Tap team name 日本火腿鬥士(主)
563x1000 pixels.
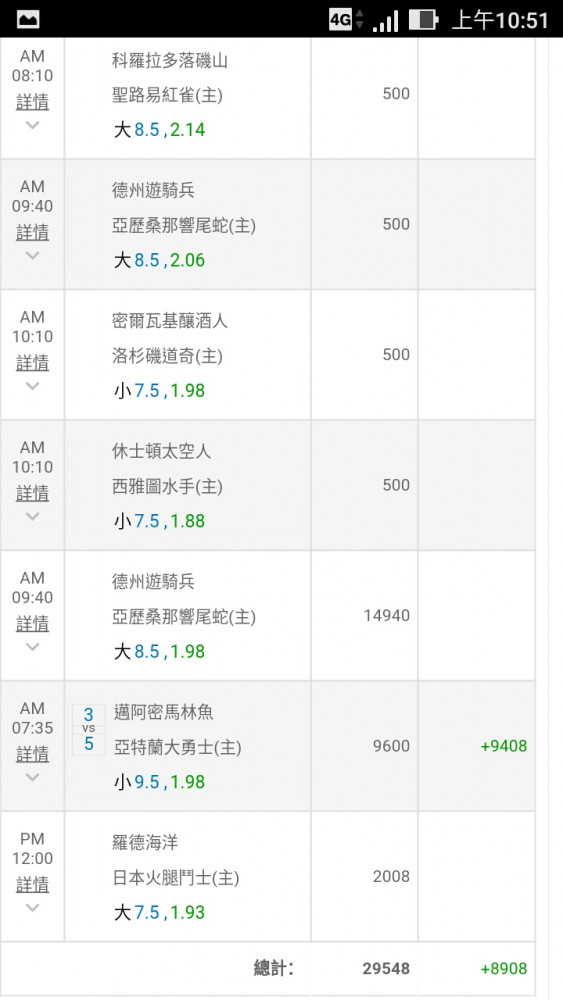point(176,878)
